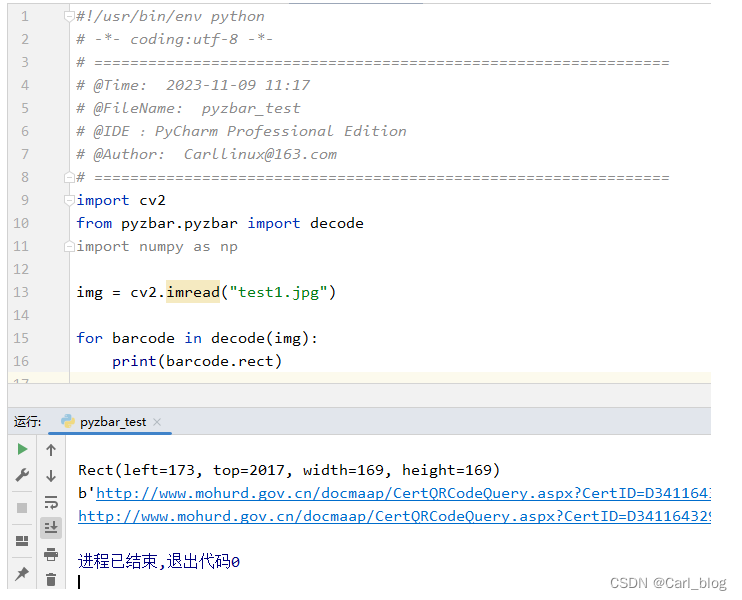This screenshot has width=742, height=600.
Task: Click the @IDE PyCharm Professional comment
Action: pos(241,131)
